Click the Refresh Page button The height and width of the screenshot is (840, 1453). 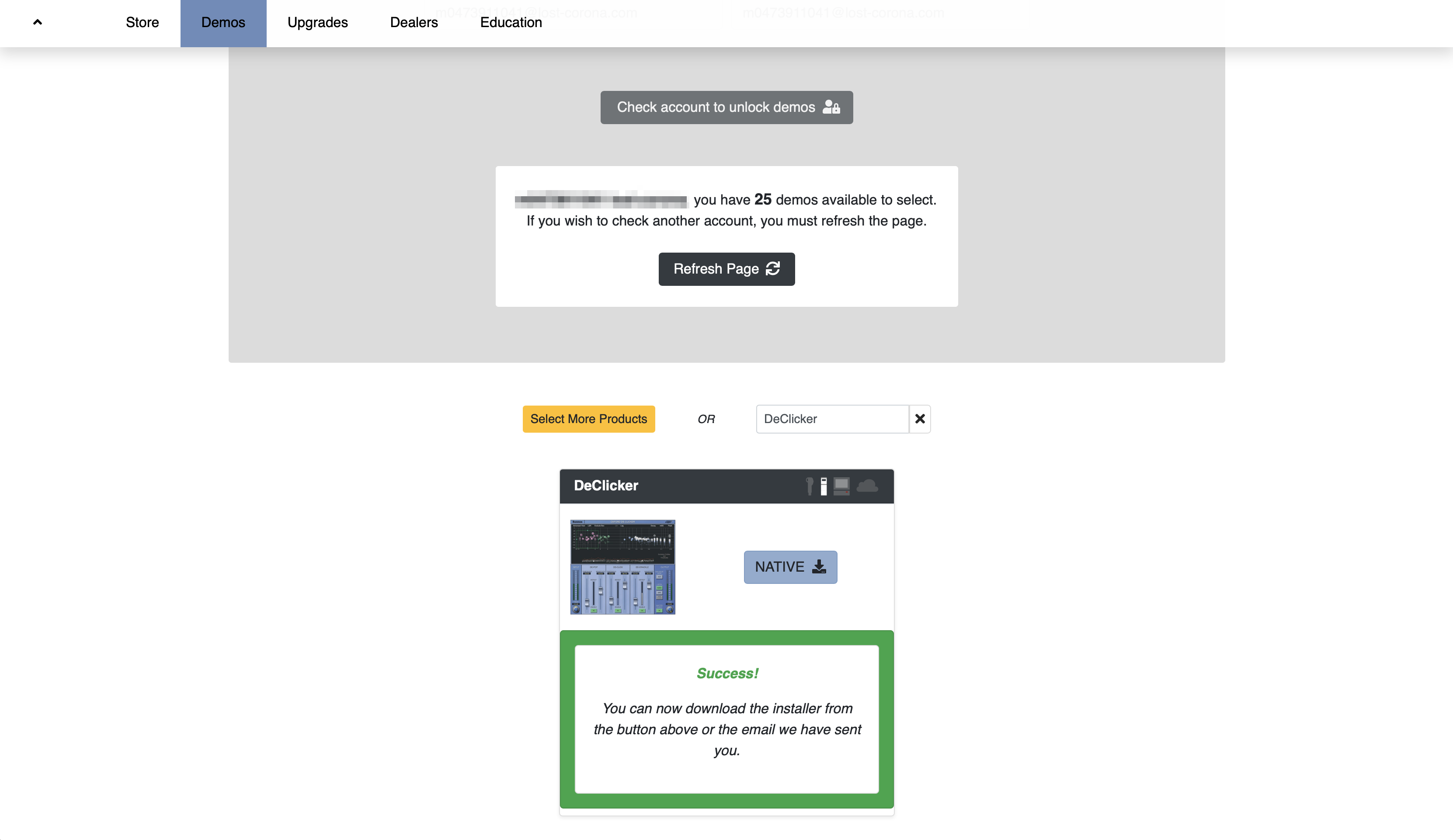tap(715, 269)
